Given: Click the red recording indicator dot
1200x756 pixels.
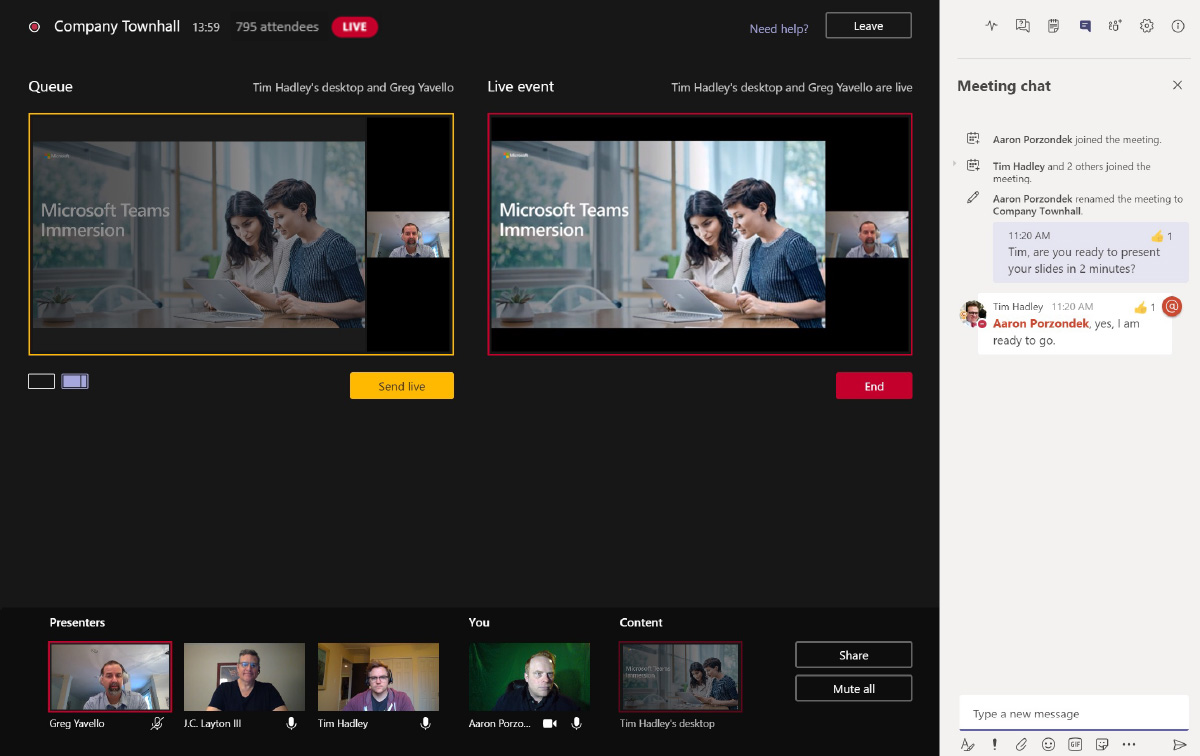Looking at the screenshot, I should pos(35,27).
